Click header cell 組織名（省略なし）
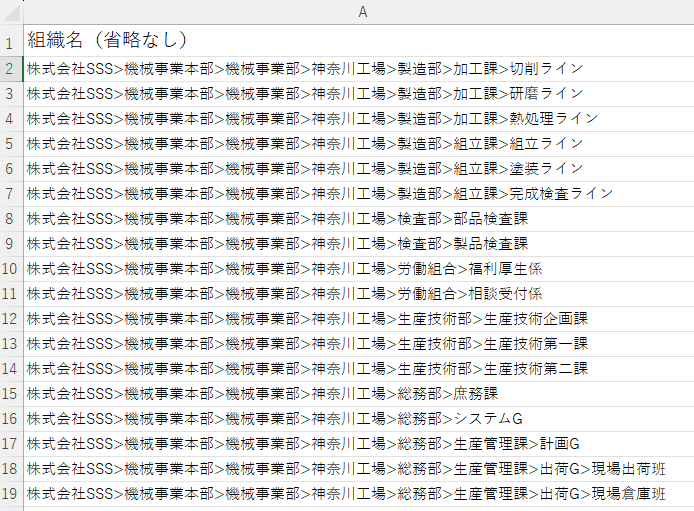This screenshot has width=694, height=511. click(x=359, y=40)
